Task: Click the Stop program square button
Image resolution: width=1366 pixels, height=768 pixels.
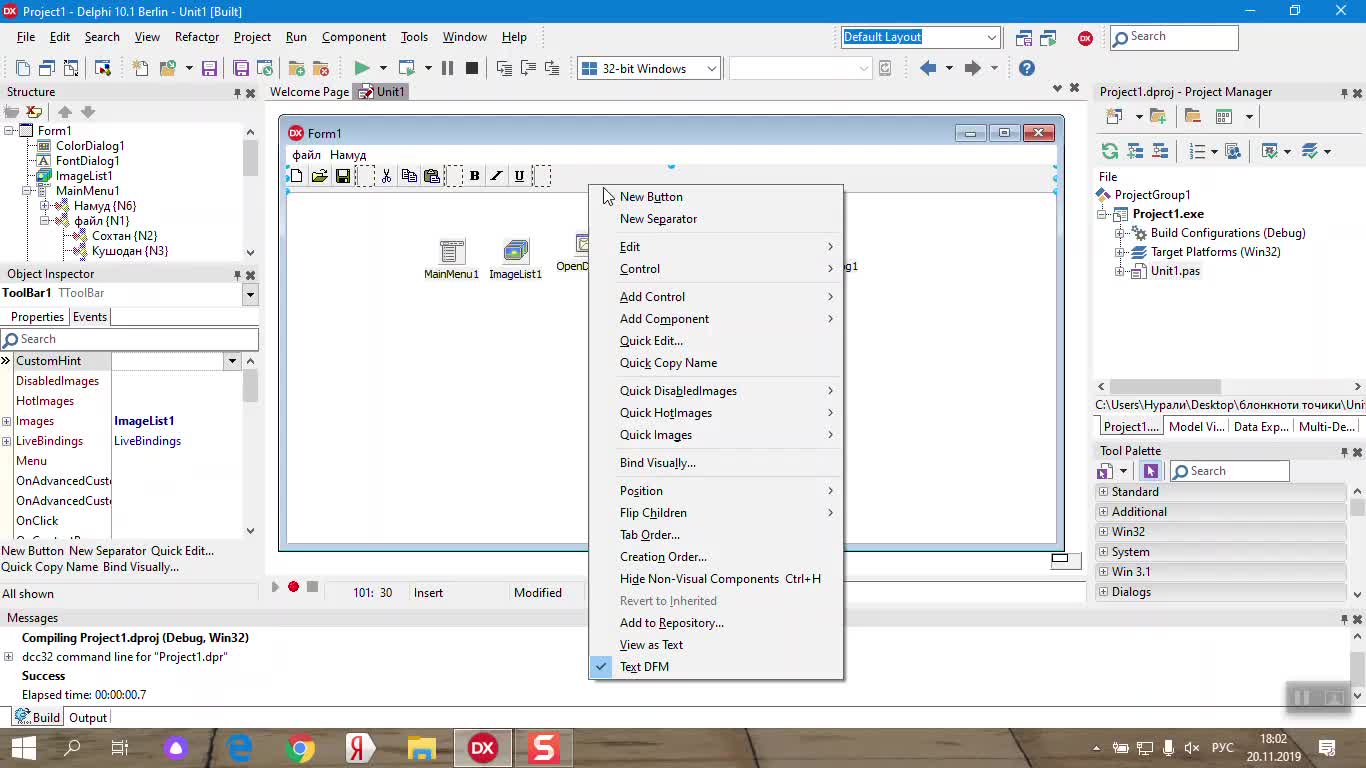Action: click(472, 68)
